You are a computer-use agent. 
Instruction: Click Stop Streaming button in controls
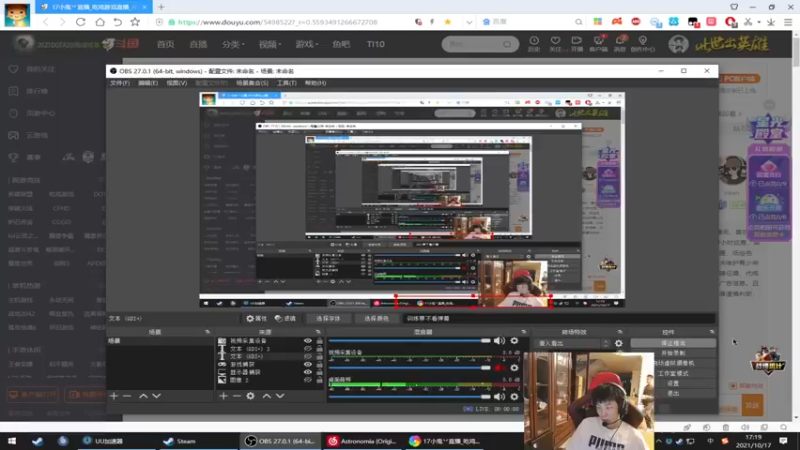coord(673,343)
